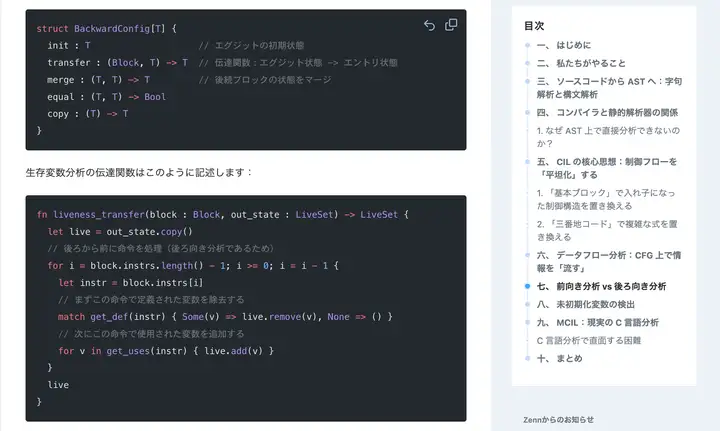
Task: Go to 三、ソースコードから AST へ section
Action: pyautogui.click(x=609, y=88)
